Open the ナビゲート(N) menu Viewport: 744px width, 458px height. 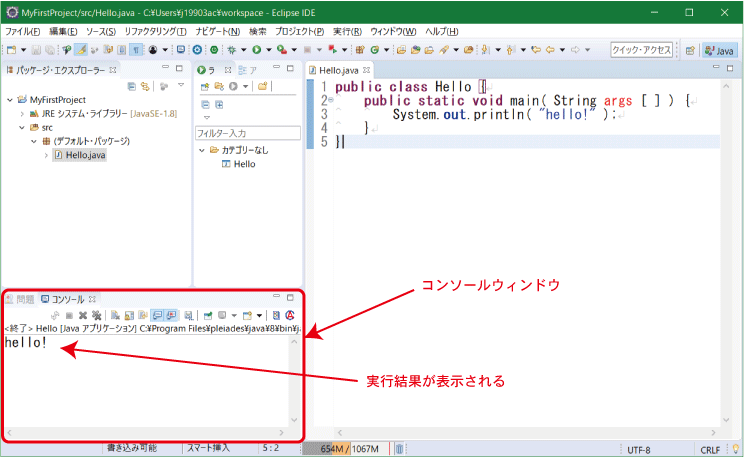click(218, 31)
